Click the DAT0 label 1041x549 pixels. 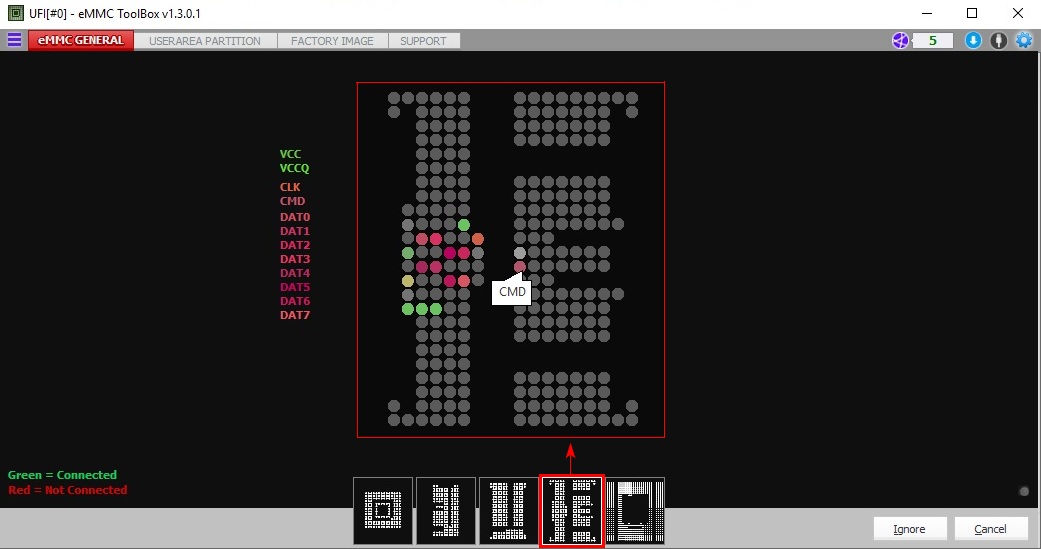[295, 217]
